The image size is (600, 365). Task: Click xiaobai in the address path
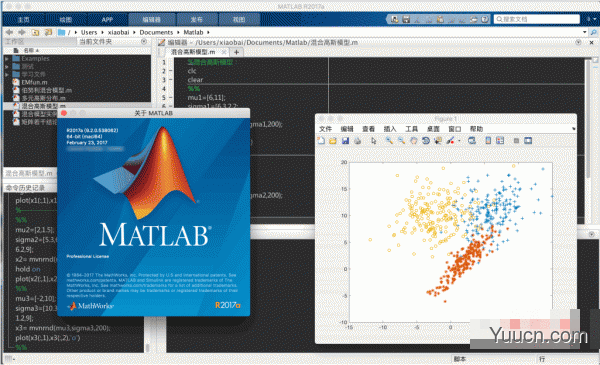[x=118, y=33]
